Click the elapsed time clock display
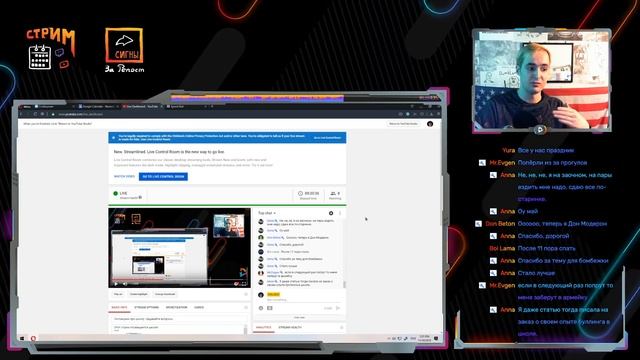 pyautogui.click(x=309, y=195)
